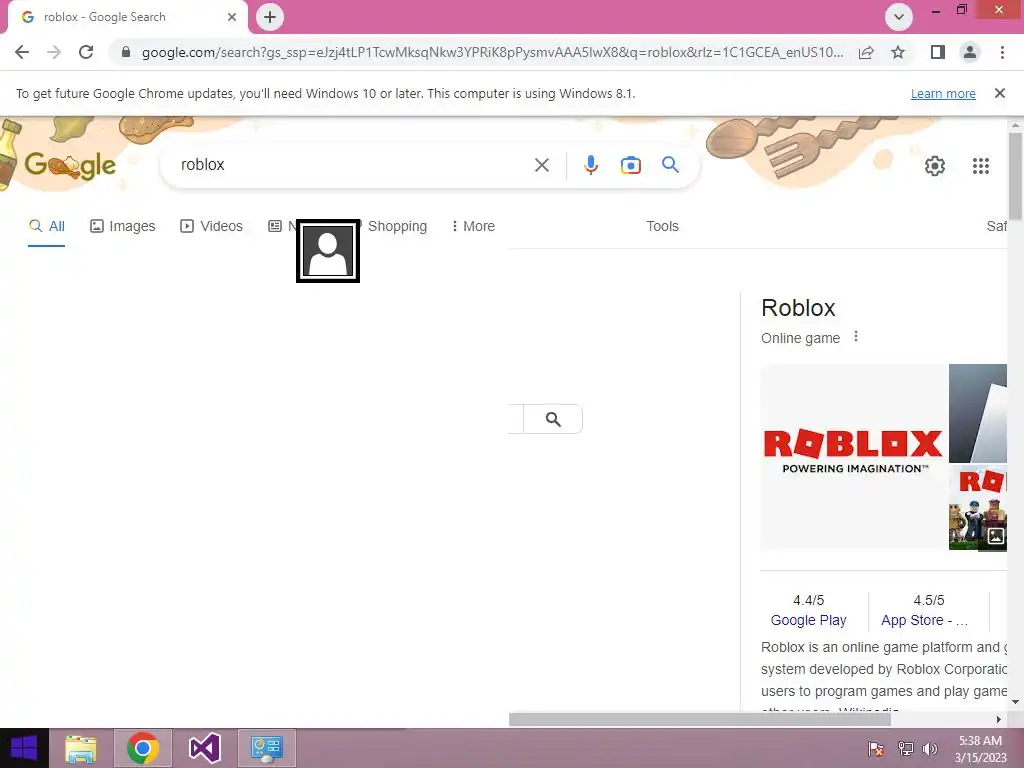Open the volume speaker tray icon

930,748
